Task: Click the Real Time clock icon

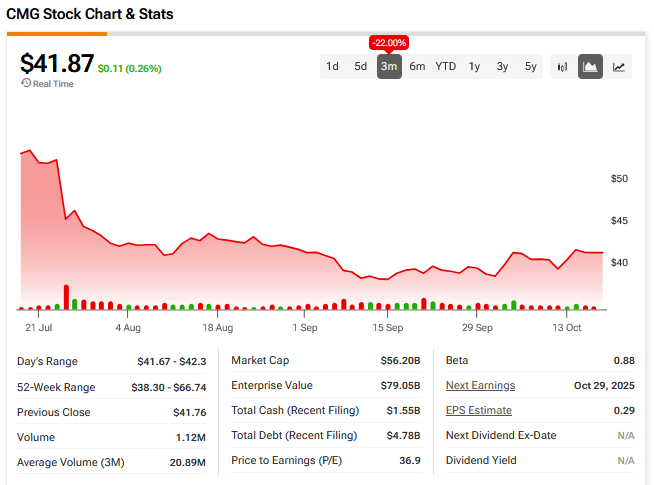Action: (26, 83)
